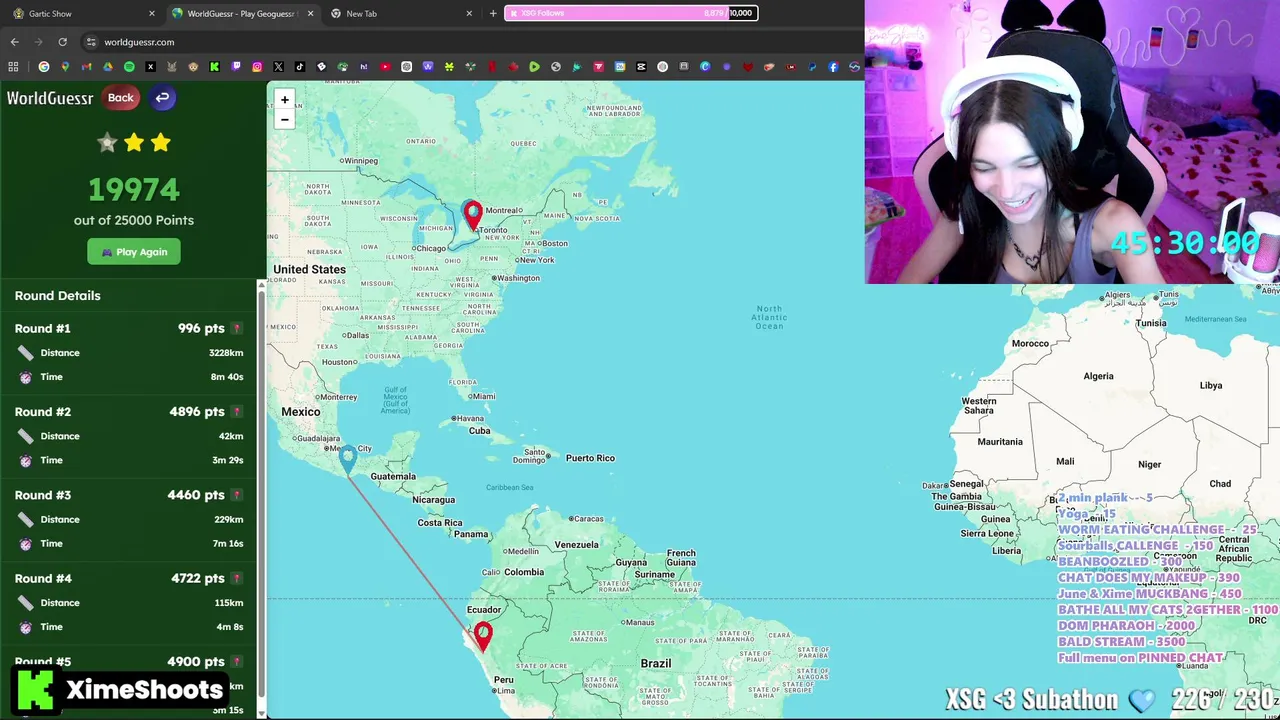Select the Round #4 heading
Image resolution: width=1280 pixels, height=720 pixels.
42,578
